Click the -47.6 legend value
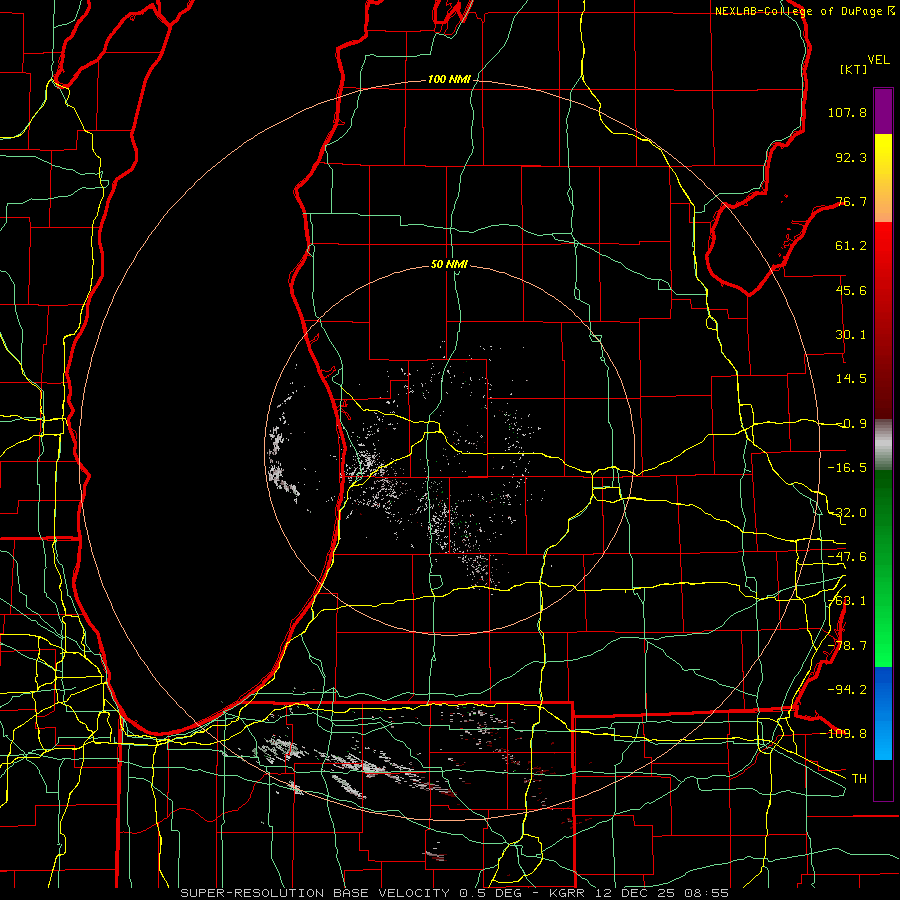 click(847, 557)
